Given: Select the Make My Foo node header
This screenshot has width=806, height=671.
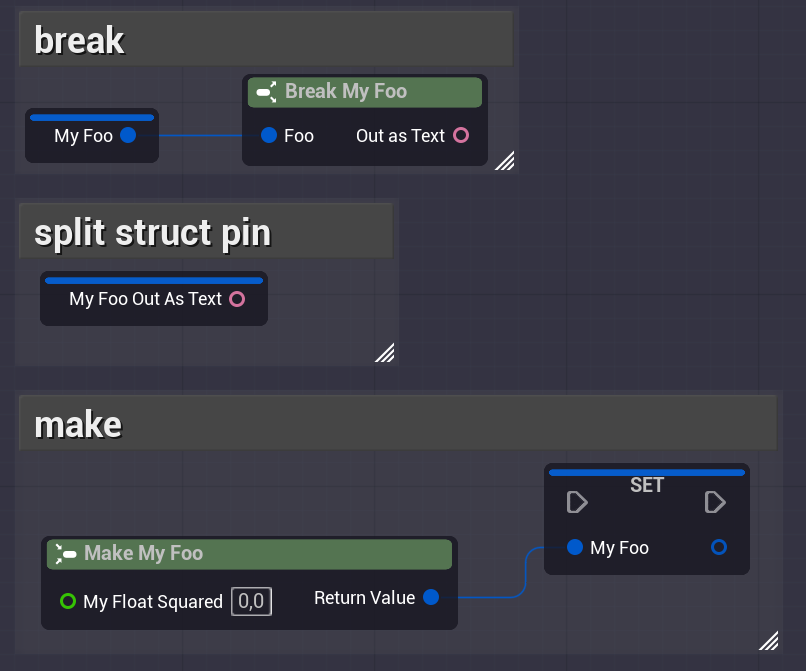Looking at the screenshot, I should 249,554.
